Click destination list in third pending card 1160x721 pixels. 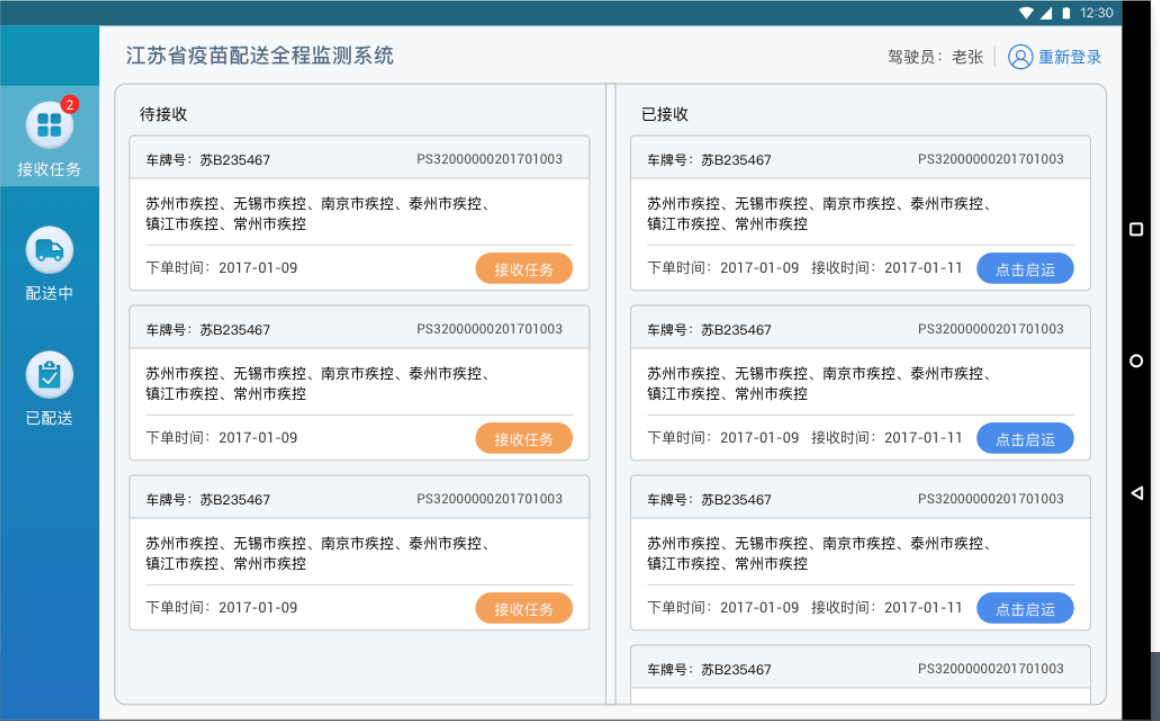[318, 554]
